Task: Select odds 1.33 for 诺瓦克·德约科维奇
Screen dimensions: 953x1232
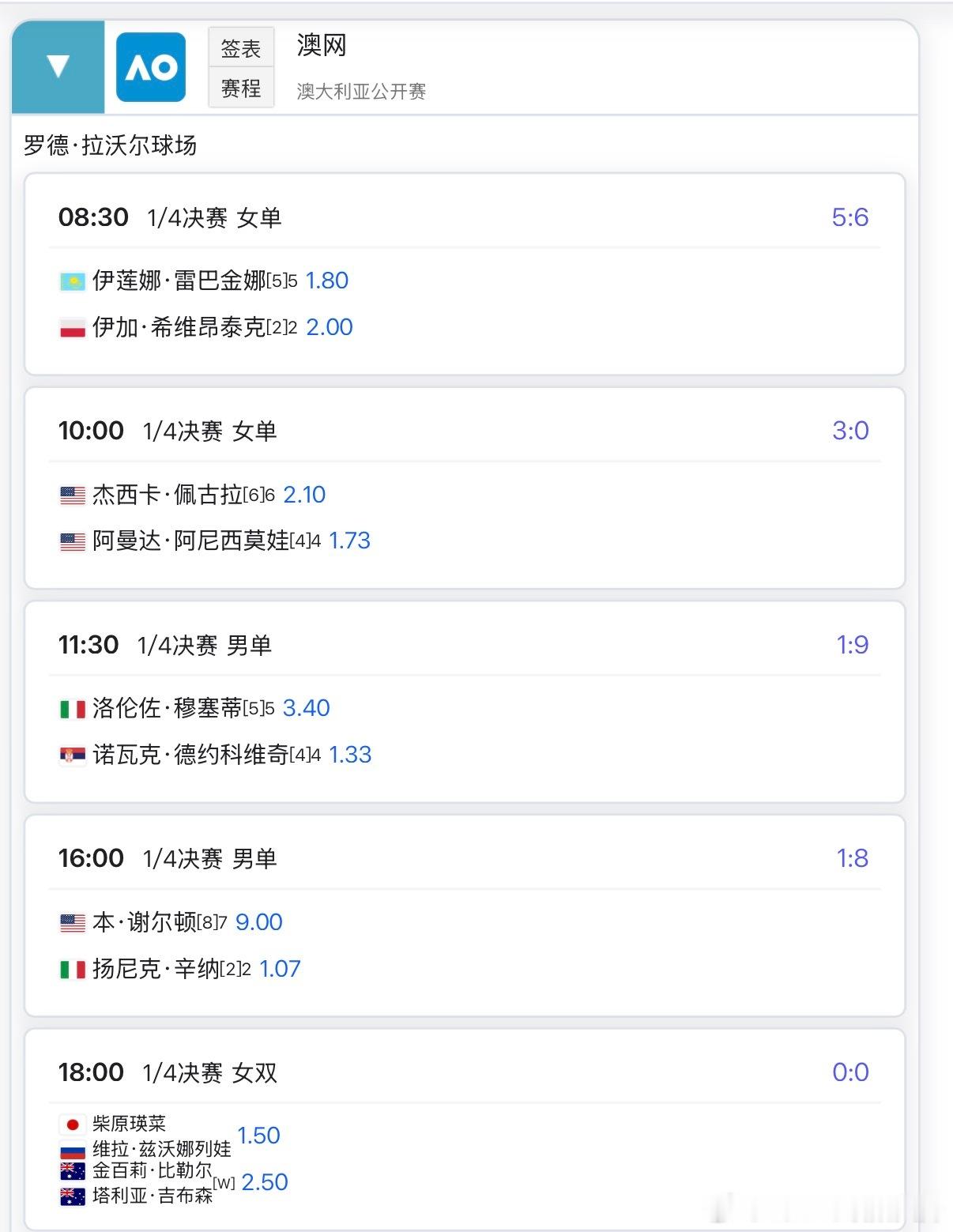Action: tap(350, 755)
